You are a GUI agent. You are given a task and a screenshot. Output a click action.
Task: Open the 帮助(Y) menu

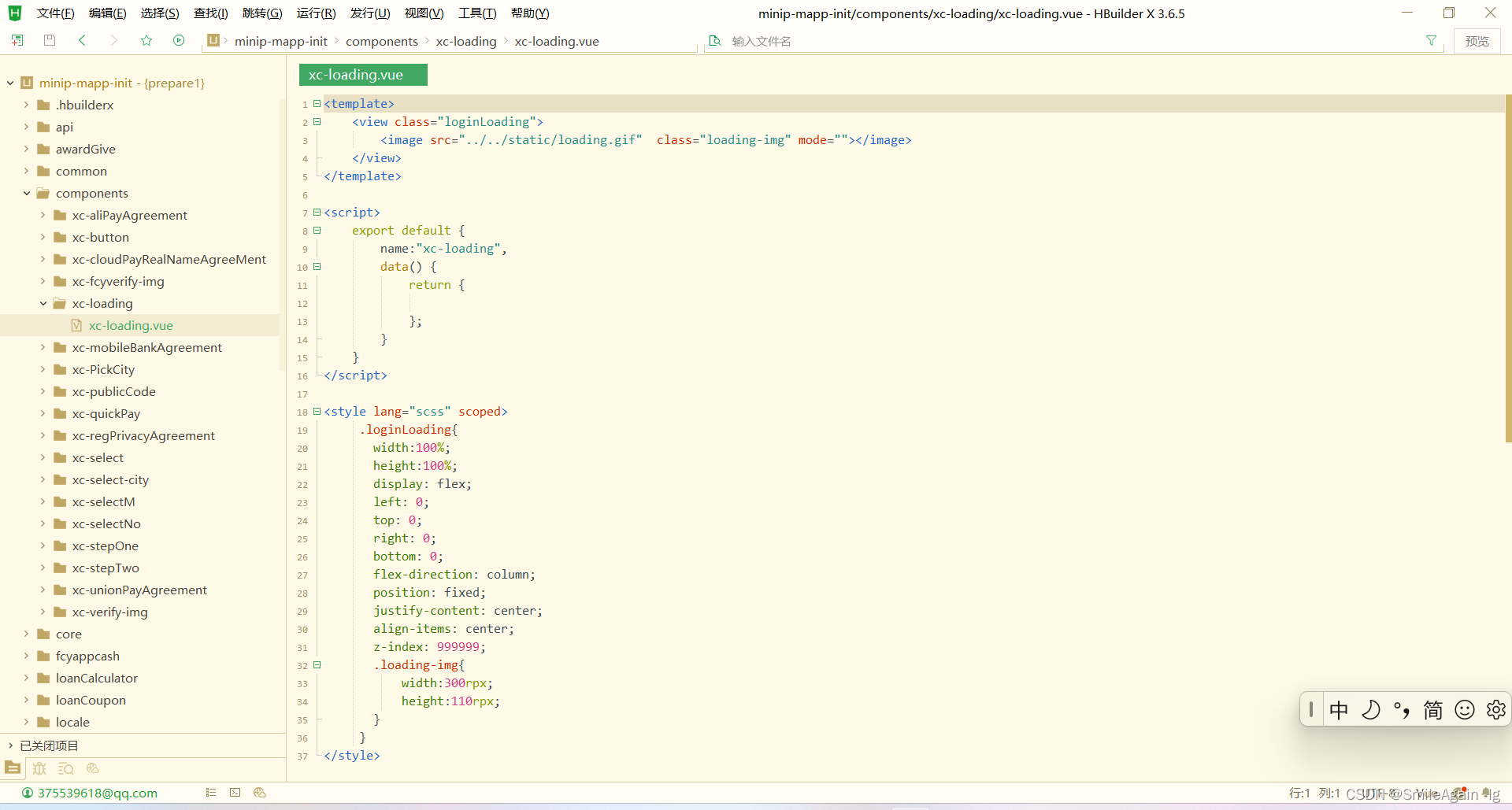coord(530,13)
